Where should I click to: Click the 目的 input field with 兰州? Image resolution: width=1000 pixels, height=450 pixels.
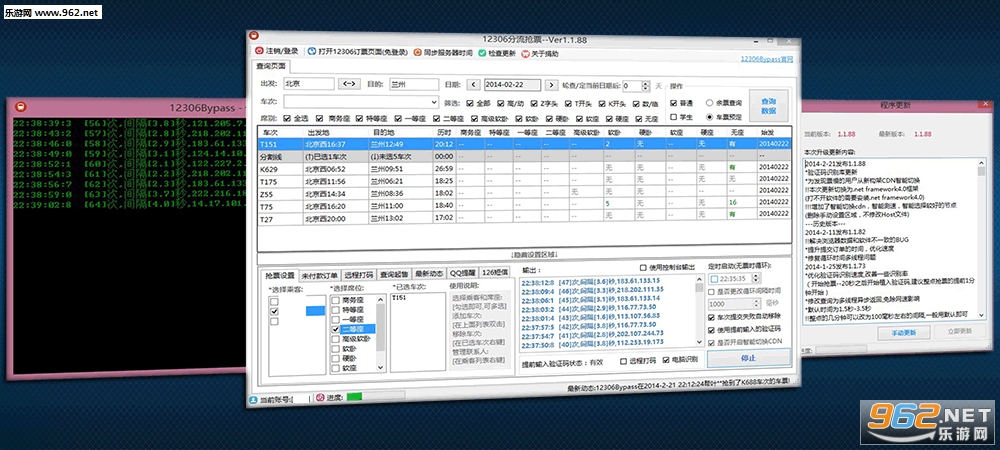413,84
